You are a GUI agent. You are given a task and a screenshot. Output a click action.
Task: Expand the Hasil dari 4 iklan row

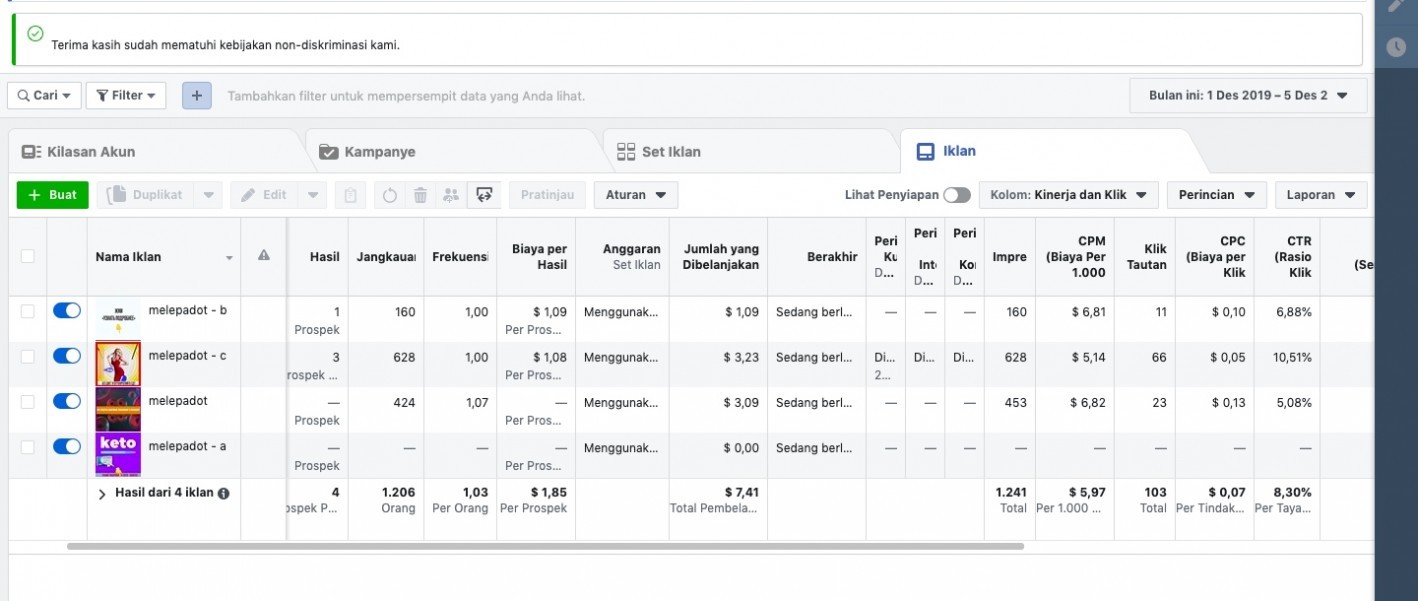(102, 493)
